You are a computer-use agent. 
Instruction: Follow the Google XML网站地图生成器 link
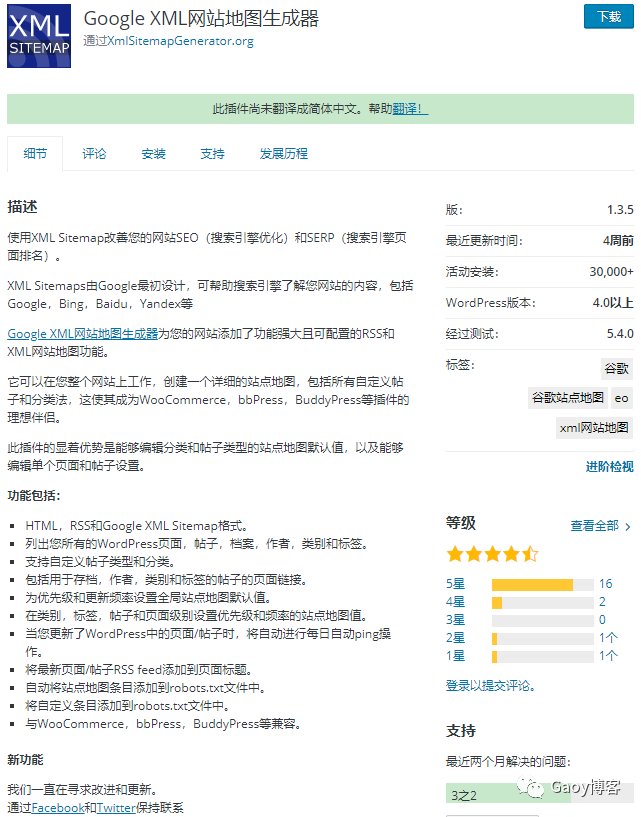82,333
